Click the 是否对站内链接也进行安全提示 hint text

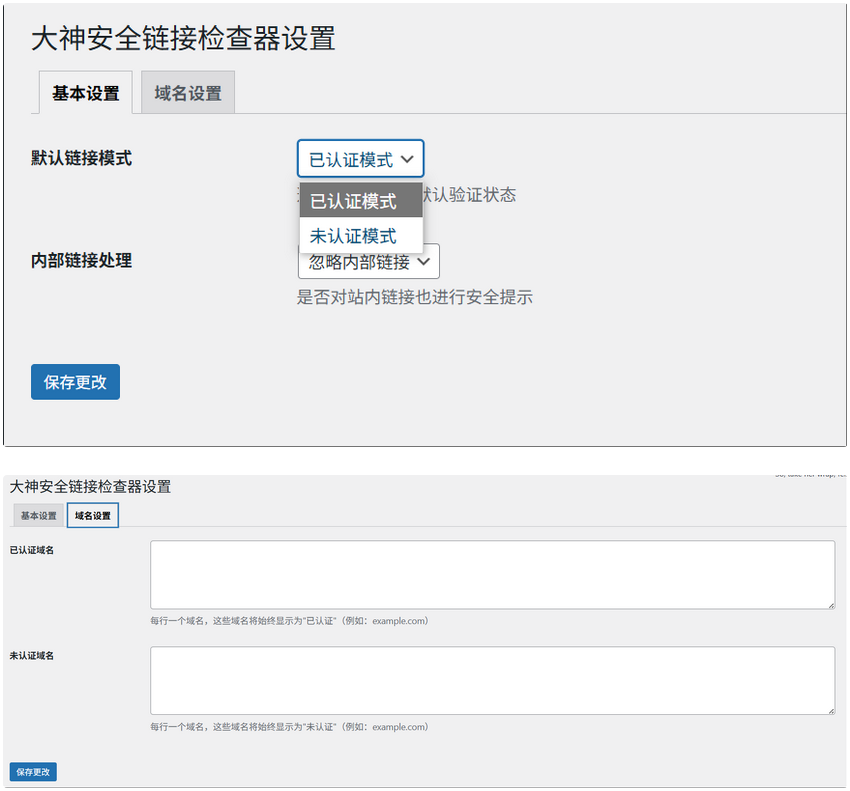414,297
